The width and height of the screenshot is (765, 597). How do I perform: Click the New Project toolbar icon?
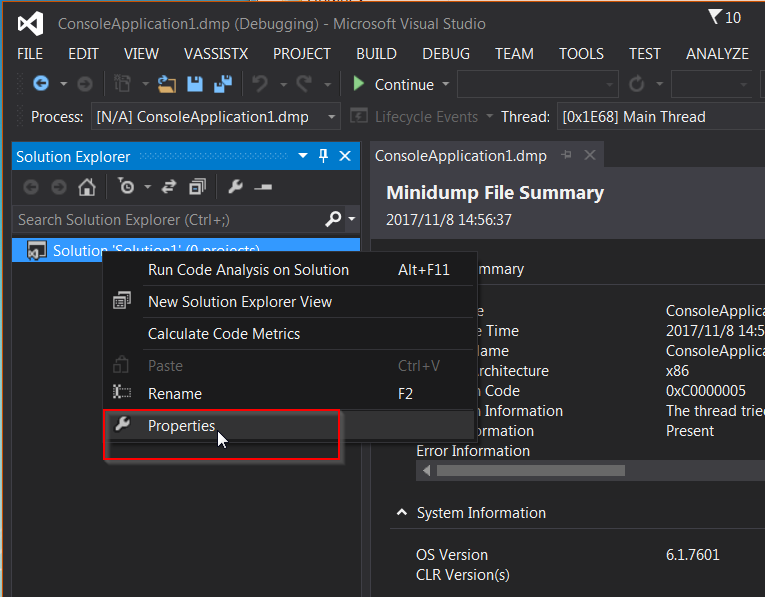coord(122,84)
